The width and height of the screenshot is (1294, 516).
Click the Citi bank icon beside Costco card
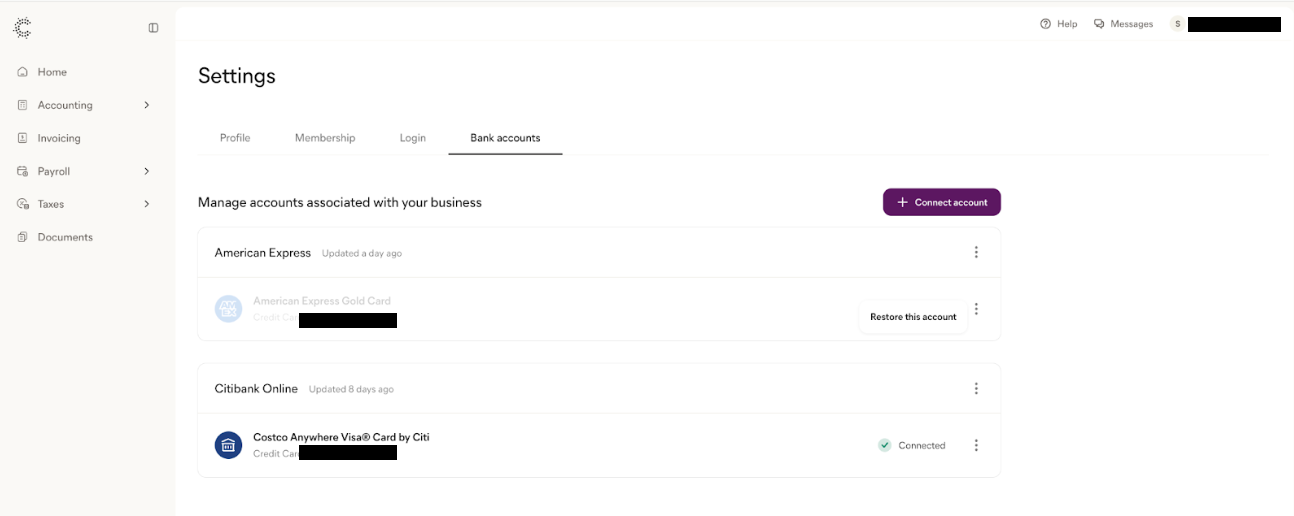click(228, 445)
